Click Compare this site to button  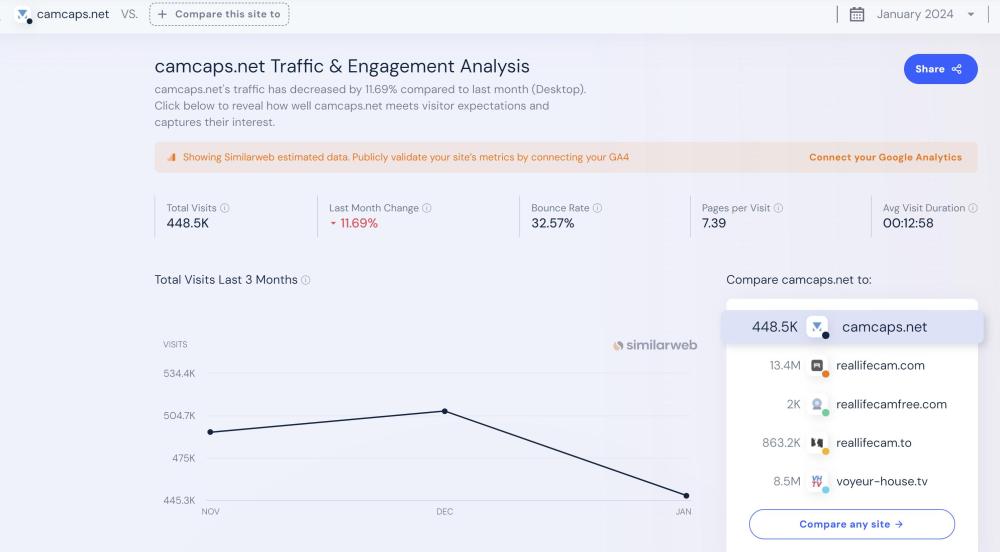click(x=220, y=14)
